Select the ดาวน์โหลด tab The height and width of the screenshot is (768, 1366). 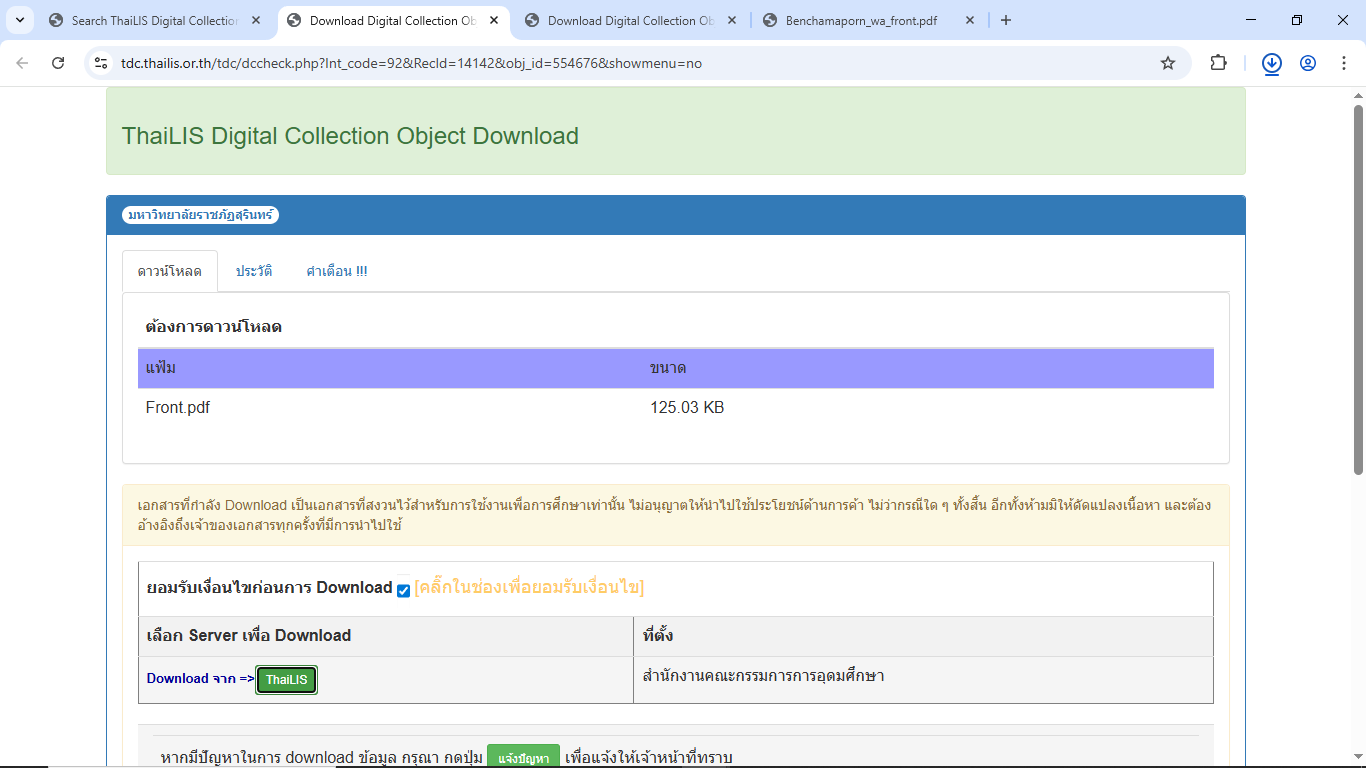click(170, 271)
